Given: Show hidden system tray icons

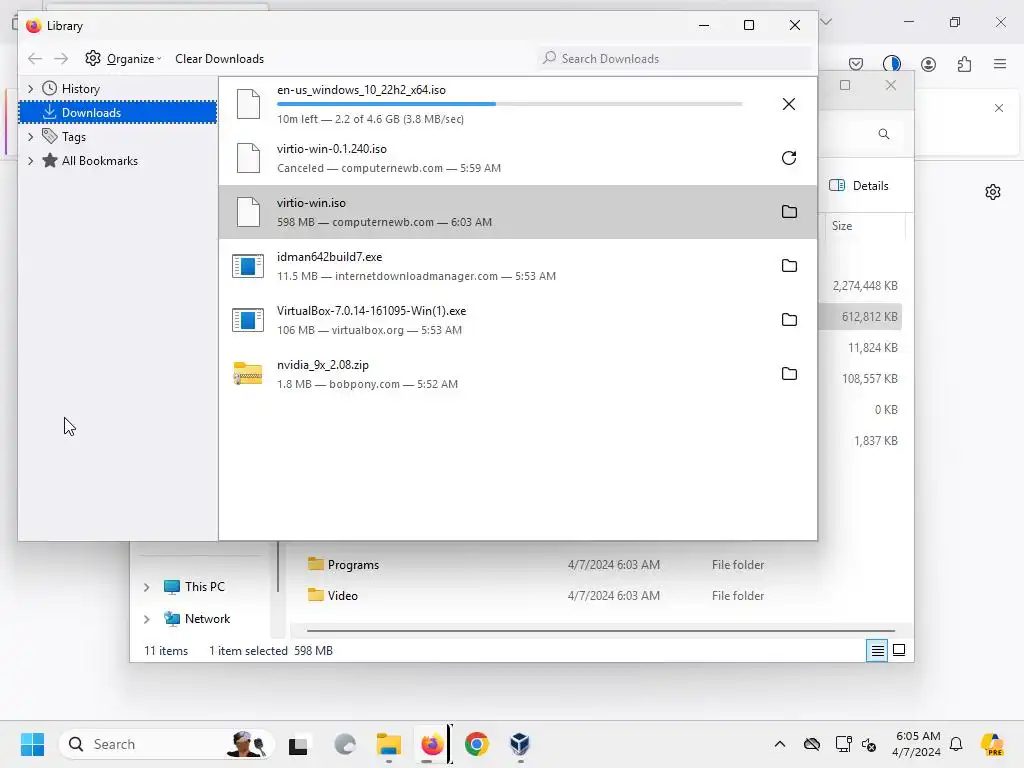Looking at the screenshot, I should [780, 744].
